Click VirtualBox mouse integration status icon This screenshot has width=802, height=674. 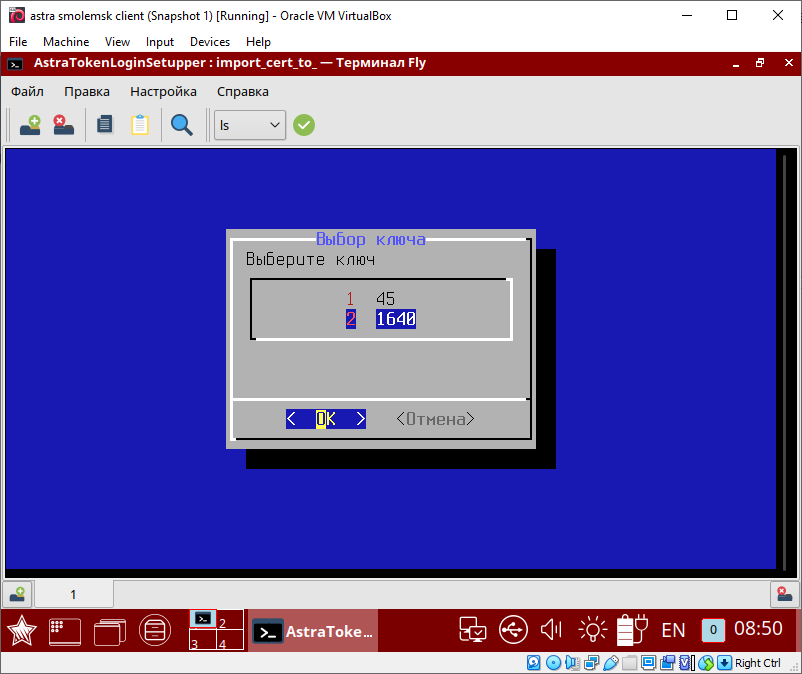click(x=706, y=663)
